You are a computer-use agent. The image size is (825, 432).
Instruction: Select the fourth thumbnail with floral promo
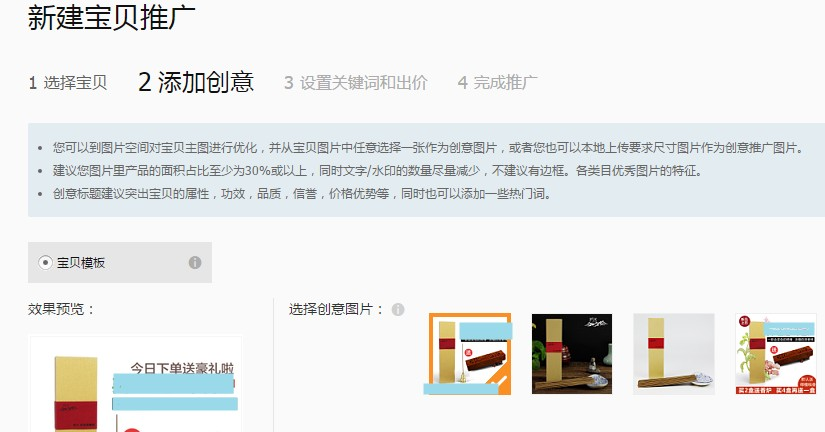776,354
